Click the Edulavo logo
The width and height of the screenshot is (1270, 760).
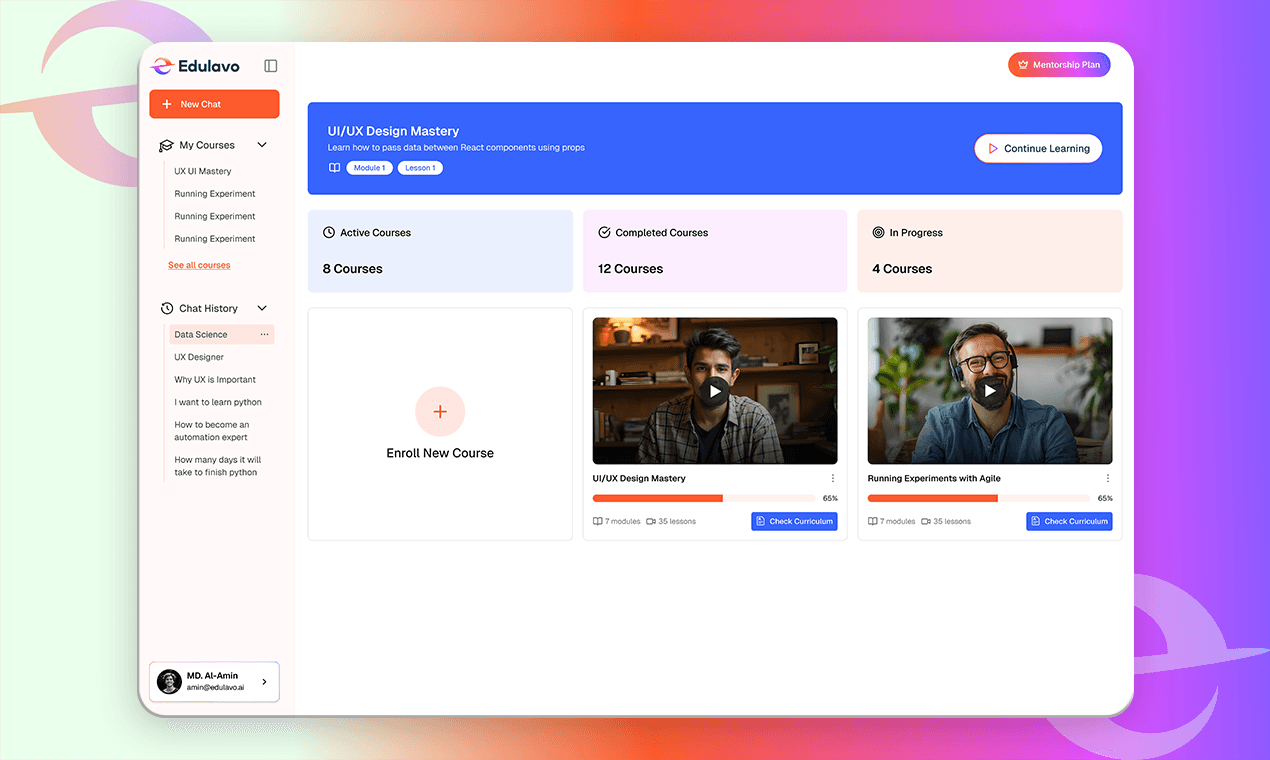tap(196, 66)
